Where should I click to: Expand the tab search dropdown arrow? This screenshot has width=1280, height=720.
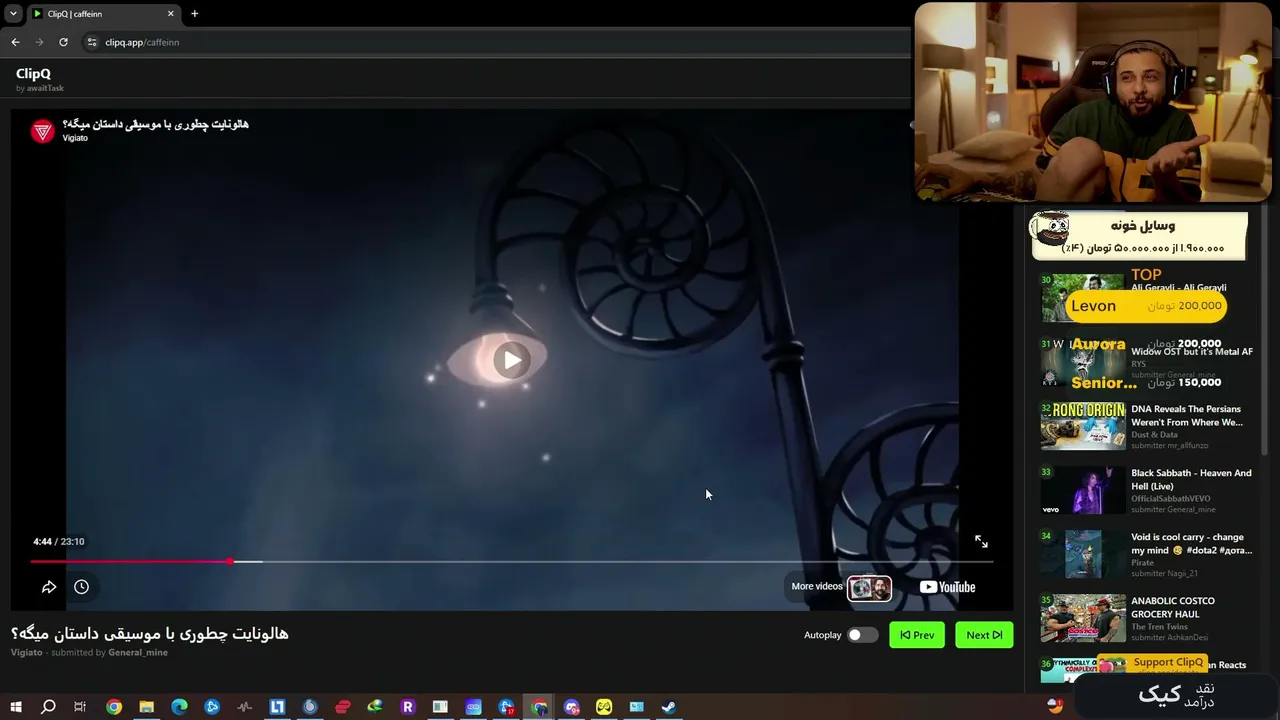[13, 14]
